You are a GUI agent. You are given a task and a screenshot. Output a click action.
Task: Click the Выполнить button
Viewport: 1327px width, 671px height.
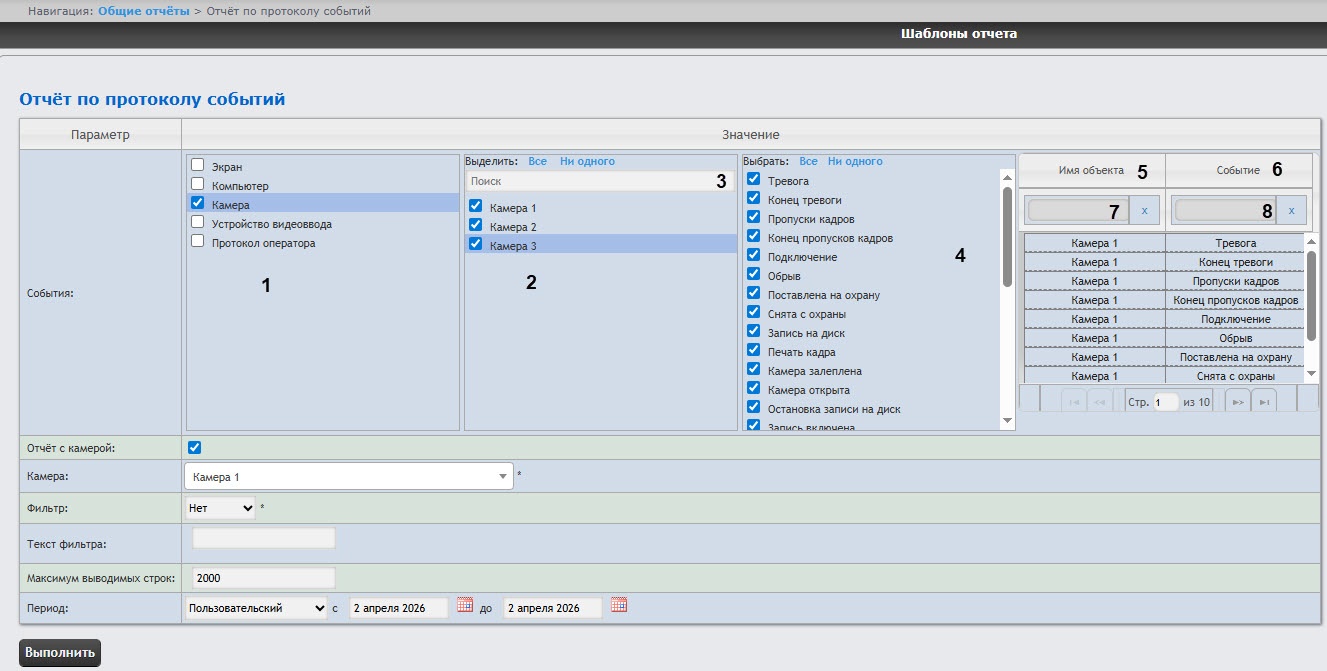pyautogui.click(x=60, y=653)
